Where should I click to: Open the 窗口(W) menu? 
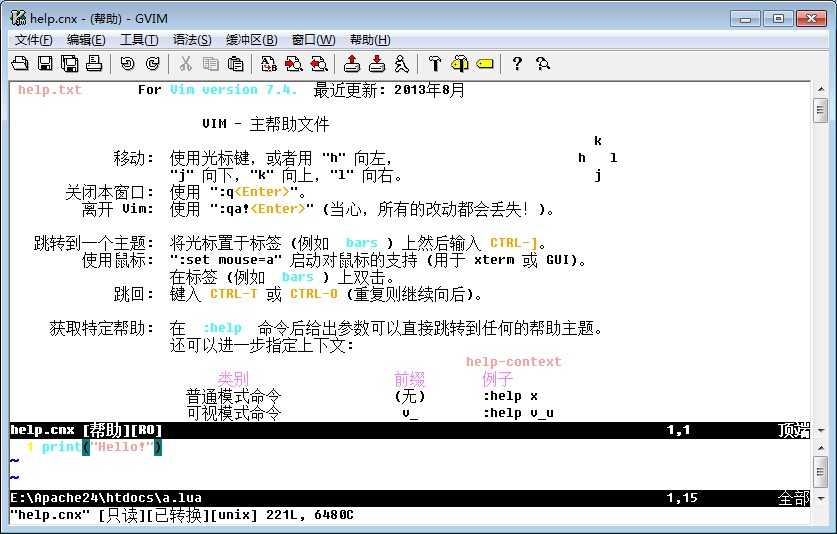pos(313,40)
